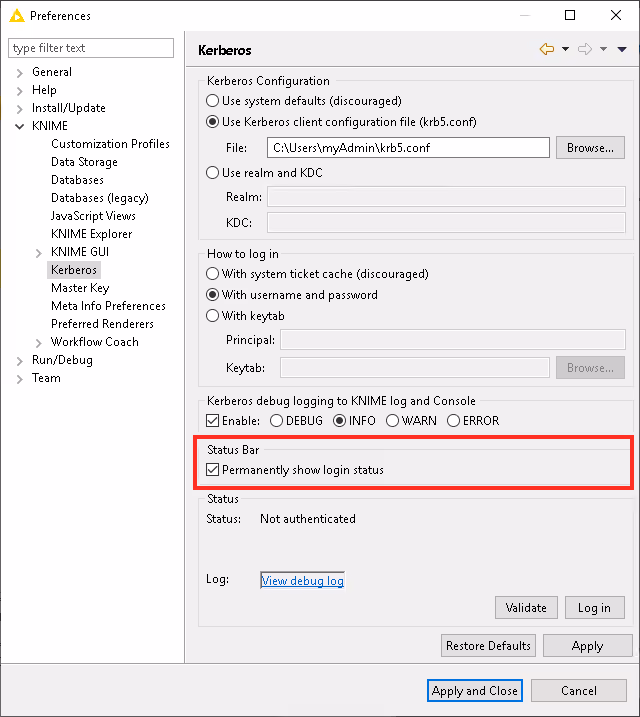Open the forward history dropdown arrow
Image resolution: width=640 pixels, height=717 pixels.
603,49
